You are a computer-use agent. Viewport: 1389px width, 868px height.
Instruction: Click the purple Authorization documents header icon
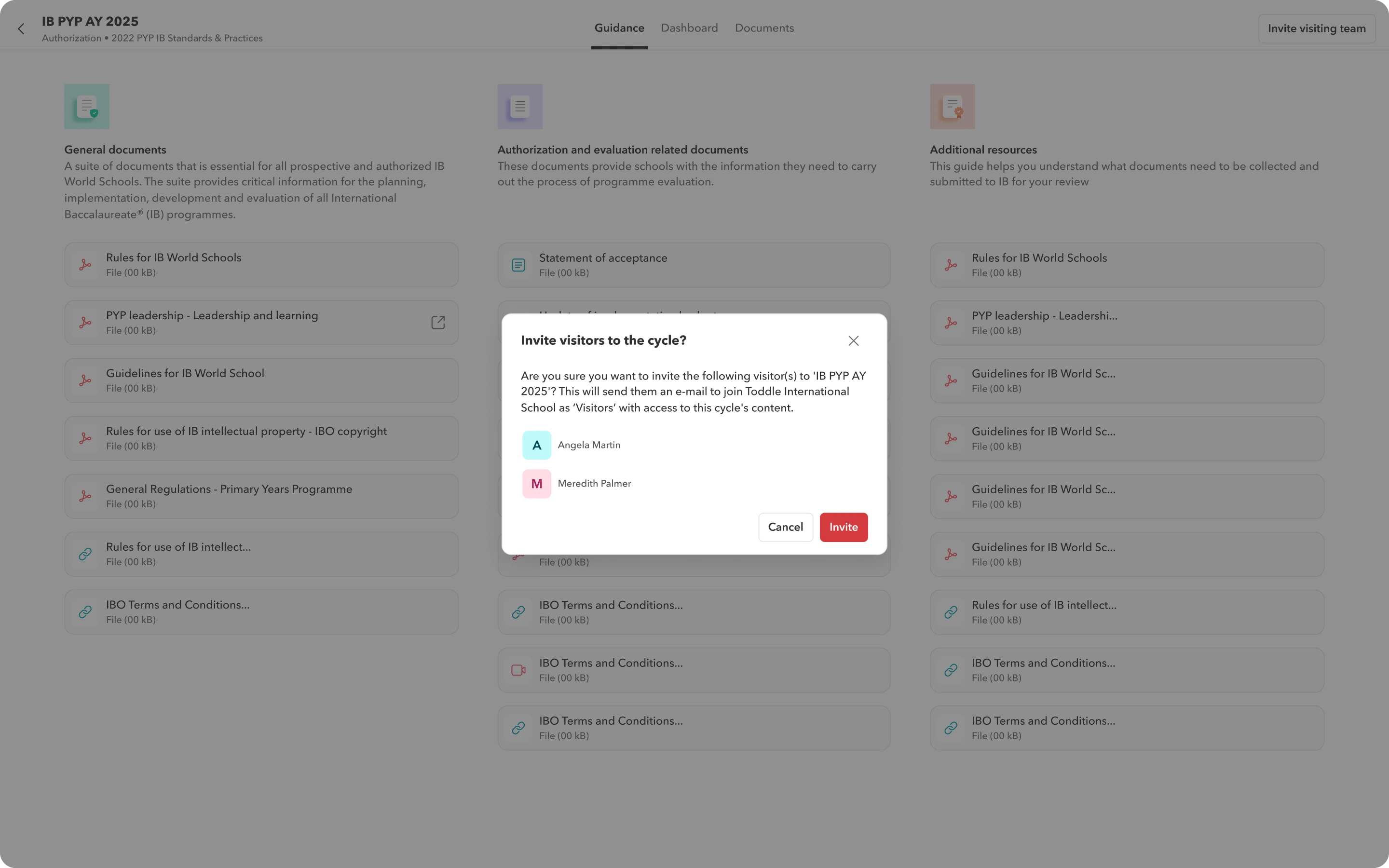coord(519,106)
